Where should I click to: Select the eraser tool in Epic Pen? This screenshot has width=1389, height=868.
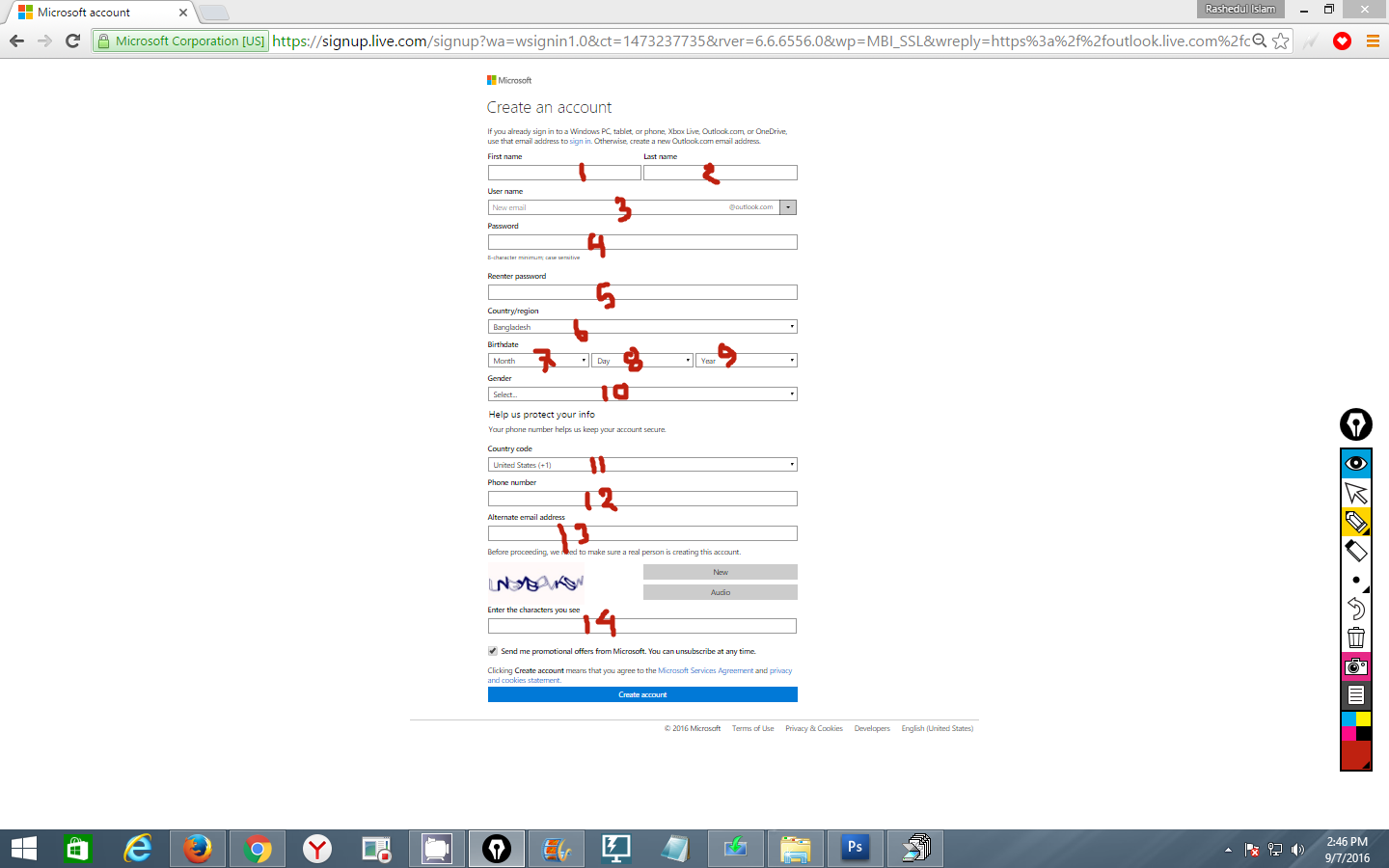click(x=1356, y=551)
